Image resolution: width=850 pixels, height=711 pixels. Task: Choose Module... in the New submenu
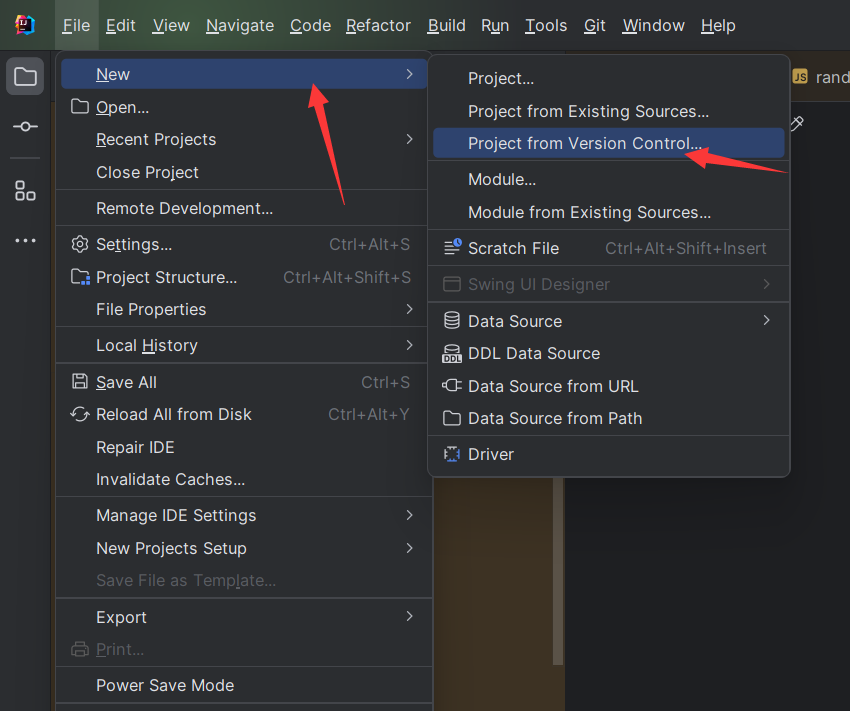pyautogui.click(x=609, y=179)
